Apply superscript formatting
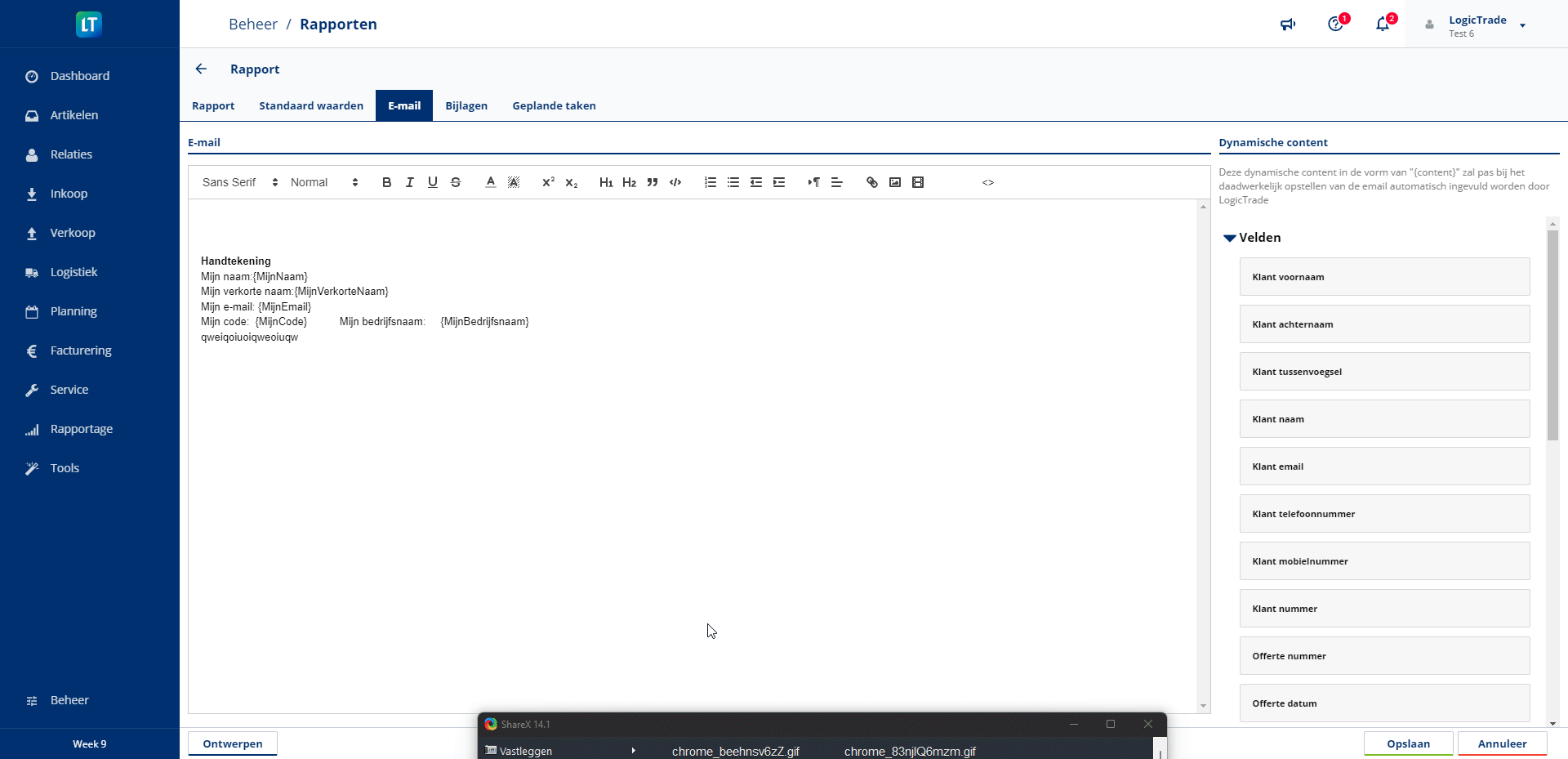1568x759 pixels. point(548,182)
